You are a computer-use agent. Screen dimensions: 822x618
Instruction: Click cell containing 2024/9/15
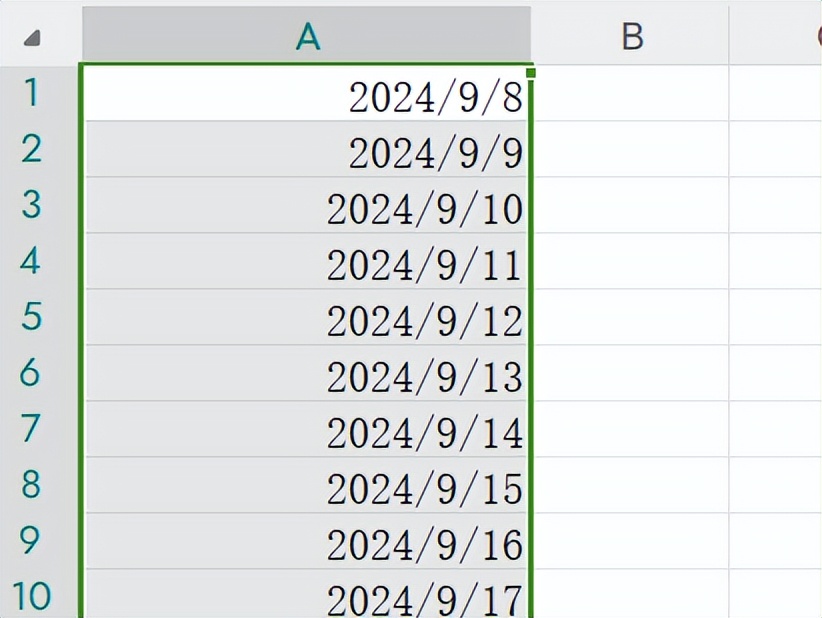point(307,485)
